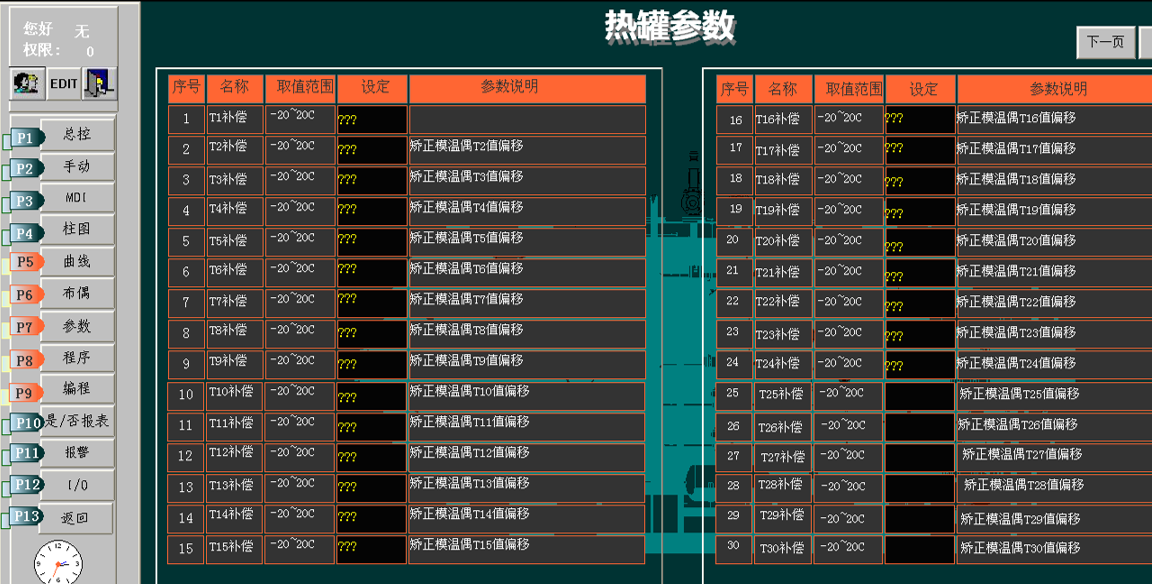
Task: Click P13 返回 to go back
Action: coord(75,518)
